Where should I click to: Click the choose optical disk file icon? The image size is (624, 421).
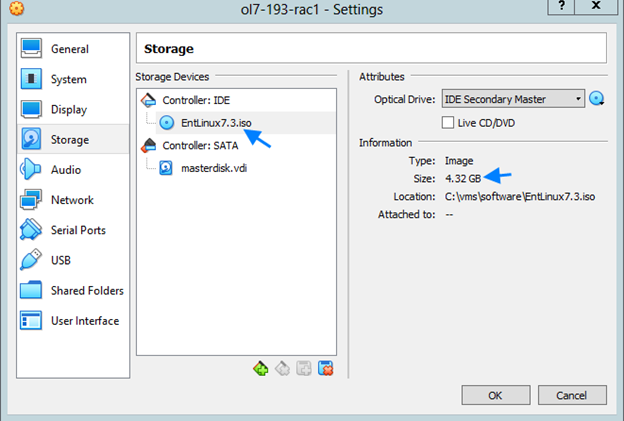tap(597, 99)
